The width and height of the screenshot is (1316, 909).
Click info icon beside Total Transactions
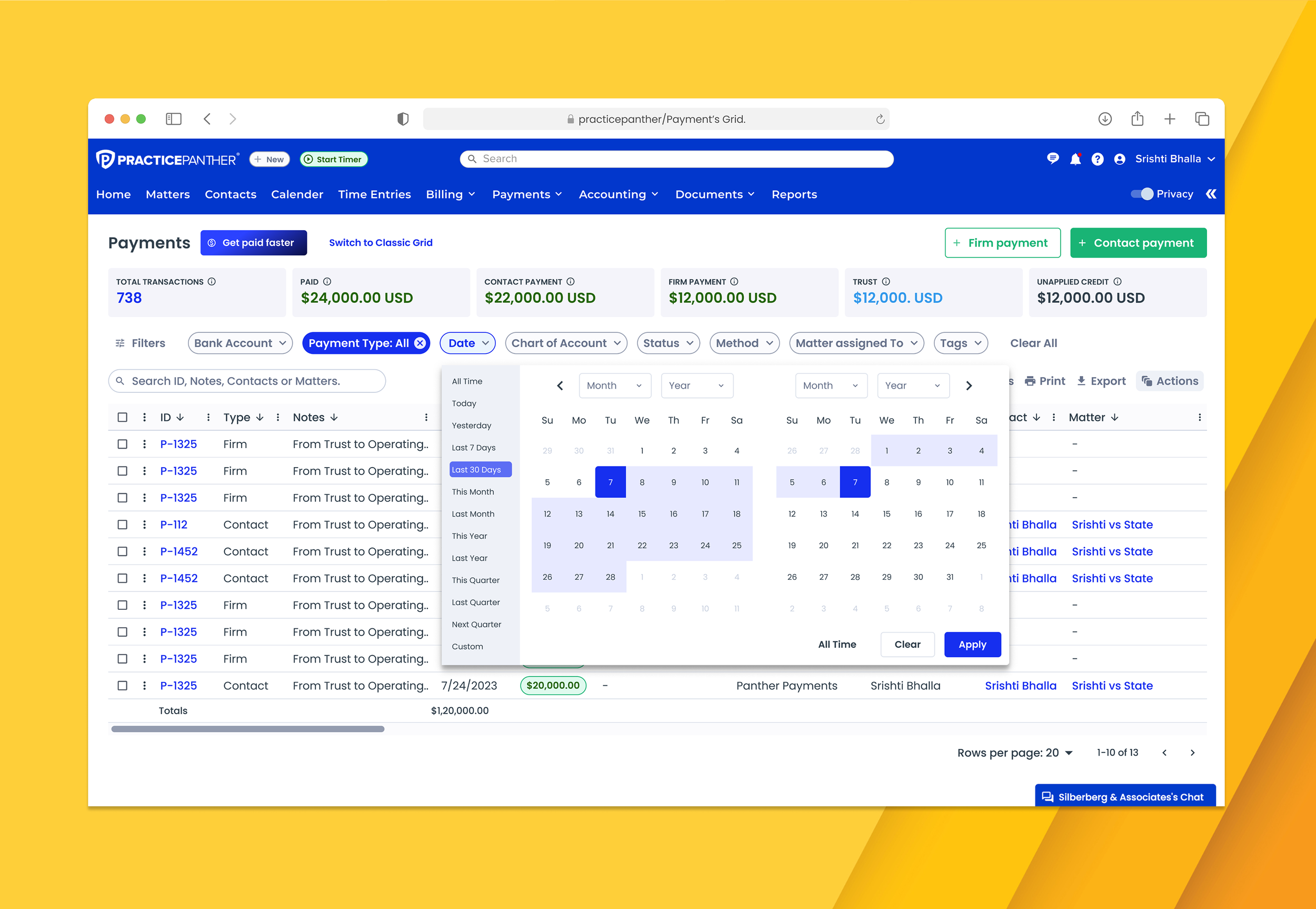[212, 281]
